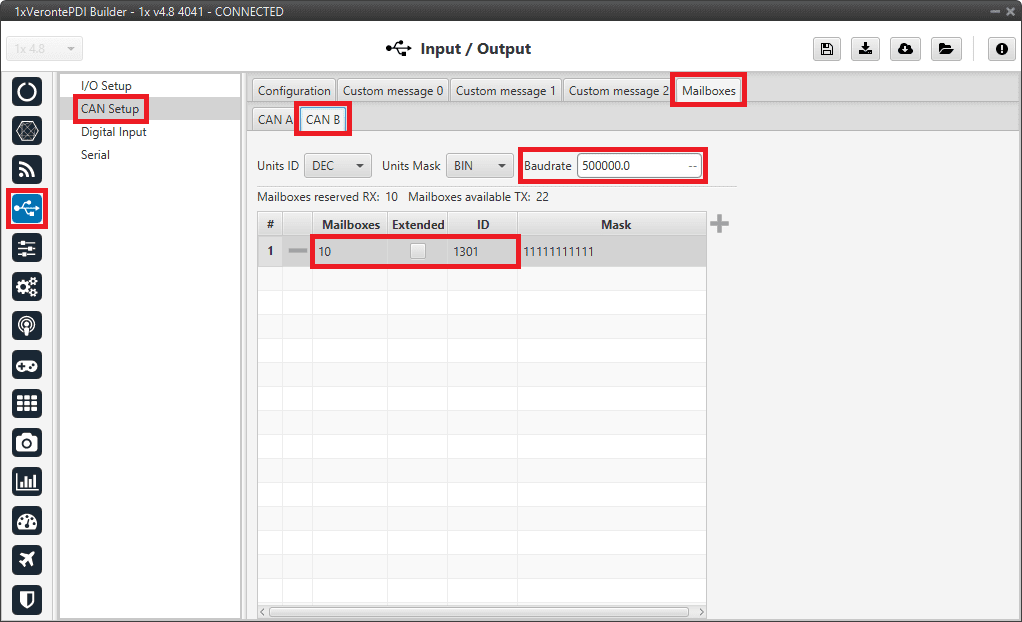
Task: Click the save (floppy disk) toolbar icon
Action: pyautogui.click(x=827, y=49)
